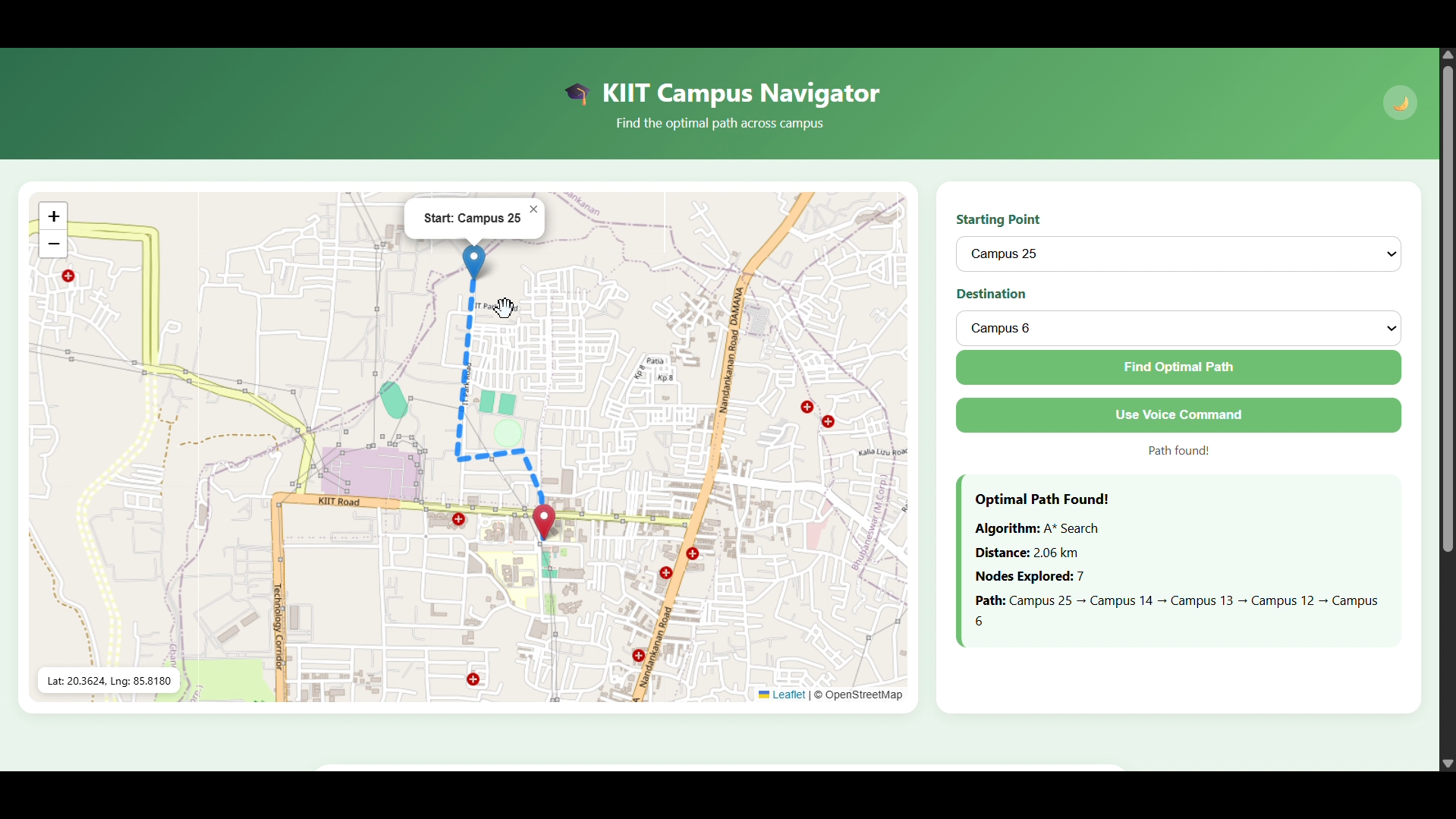Click the Lat/Lng coordinates display
The height and width of the screenshot is (819, 1456).
[x=108, y=680]
